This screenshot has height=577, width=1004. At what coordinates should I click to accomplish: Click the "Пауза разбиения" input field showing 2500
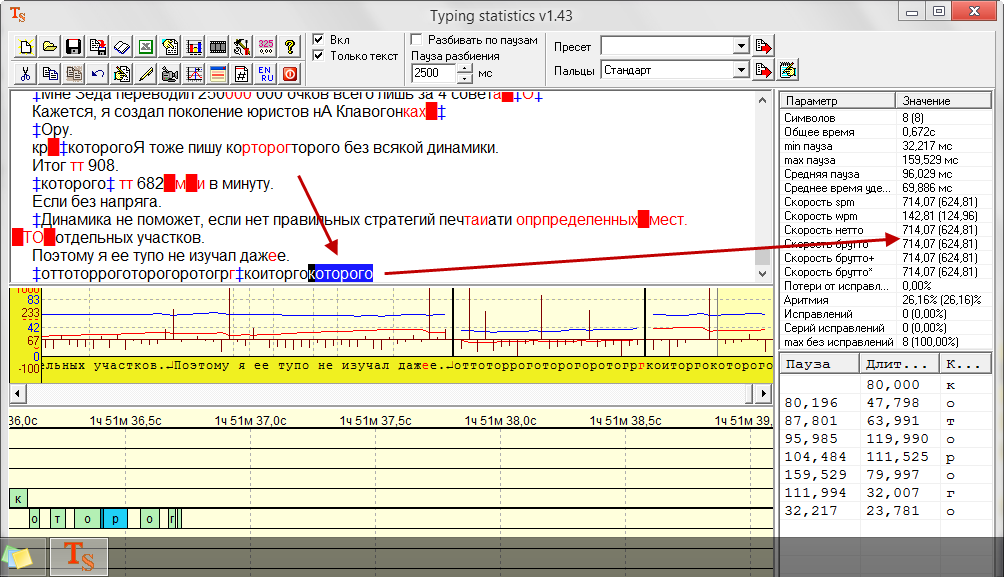pos(432,73)
